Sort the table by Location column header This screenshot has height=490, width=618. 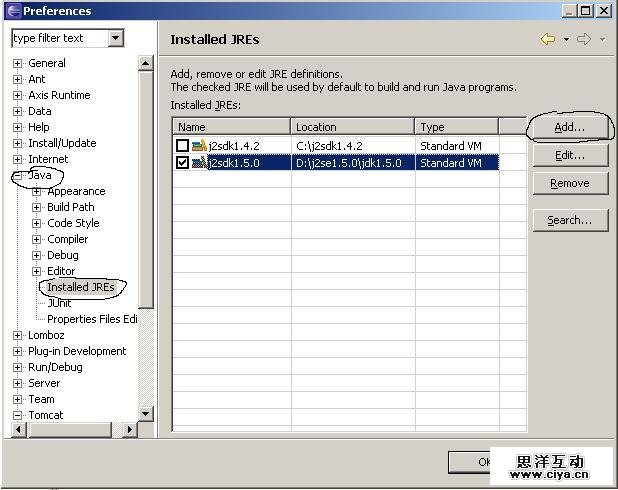pyautogui.click(x=353, y=127)
